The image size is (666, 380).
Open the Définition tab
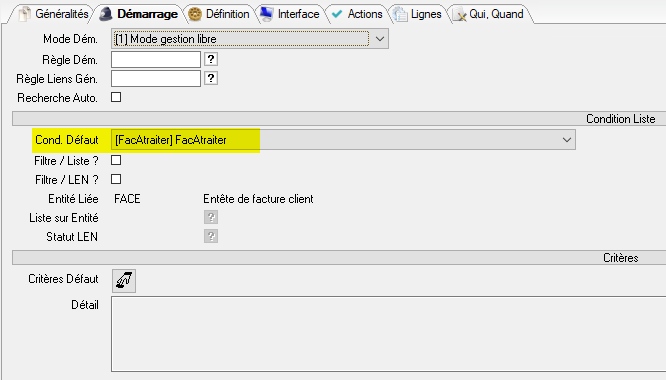(219, 14)
